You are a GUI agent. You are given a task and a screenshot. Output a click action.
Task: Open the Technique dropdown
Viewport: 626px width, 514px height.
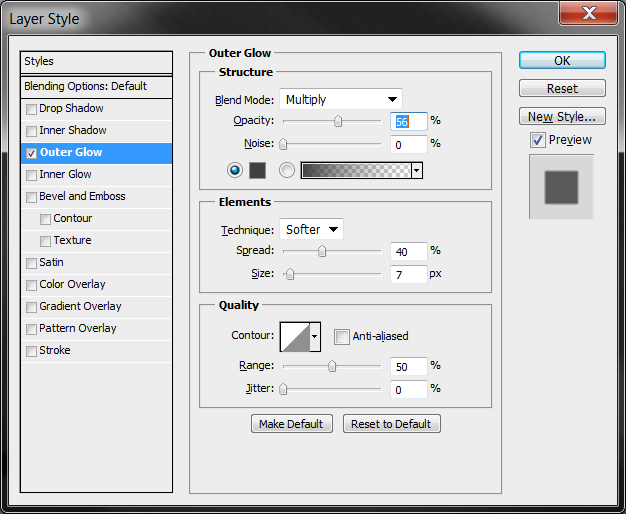[x=311, y=229]
